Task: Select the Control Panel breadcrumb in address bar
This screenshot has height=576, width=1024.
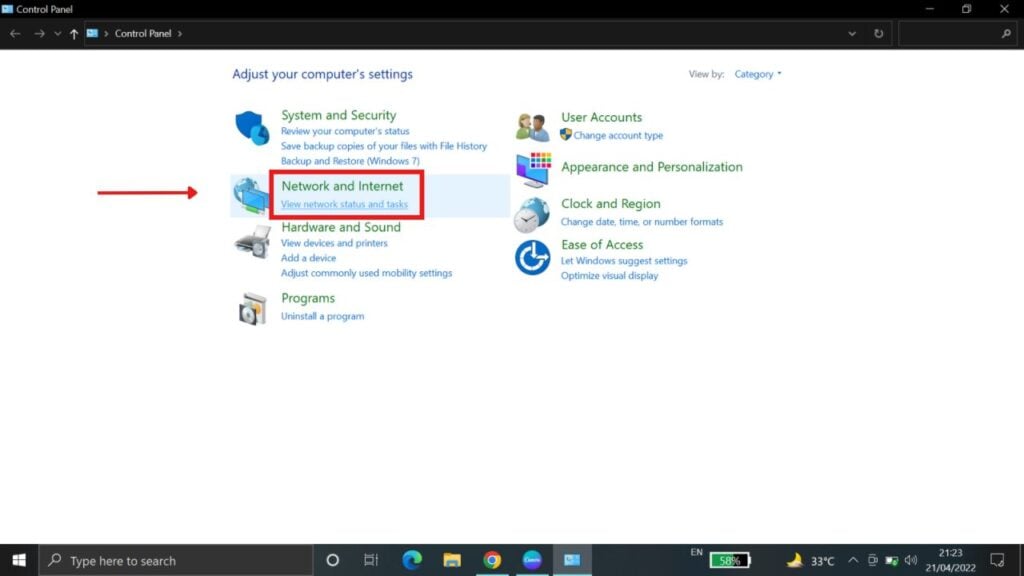Action: [143, 34]
